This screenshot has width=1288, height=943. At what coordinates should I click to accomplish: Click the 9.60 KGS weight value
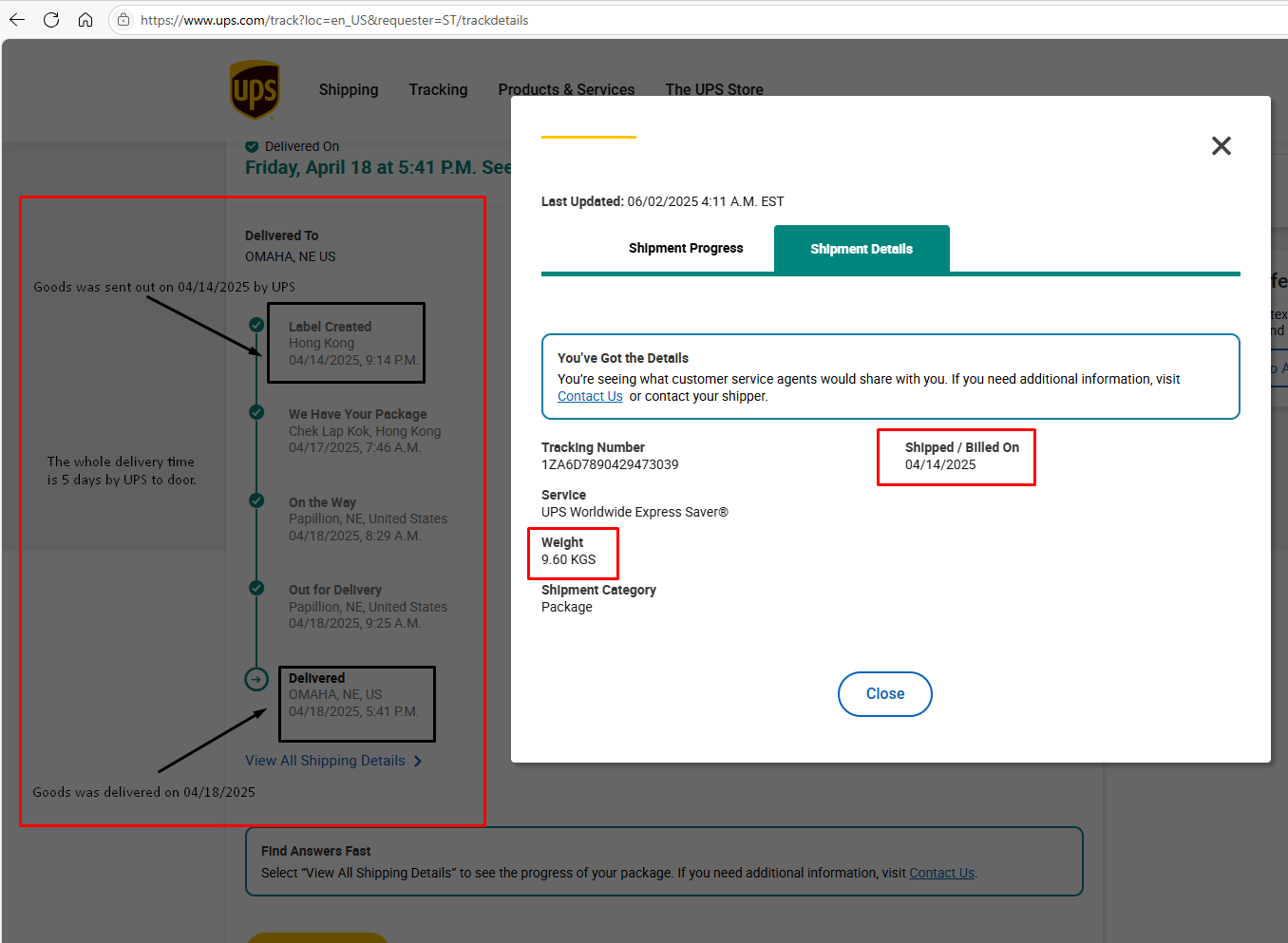(568, 559)
